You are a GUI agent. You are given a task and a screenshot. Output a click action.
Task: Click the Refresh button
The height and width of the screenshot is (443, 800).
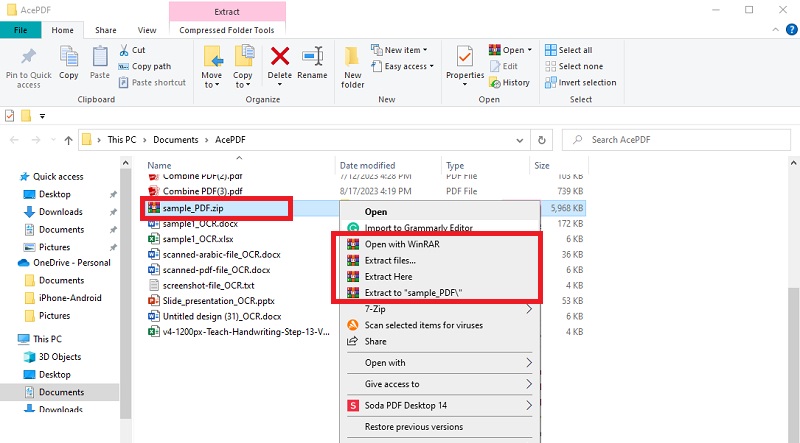point(542,140)
